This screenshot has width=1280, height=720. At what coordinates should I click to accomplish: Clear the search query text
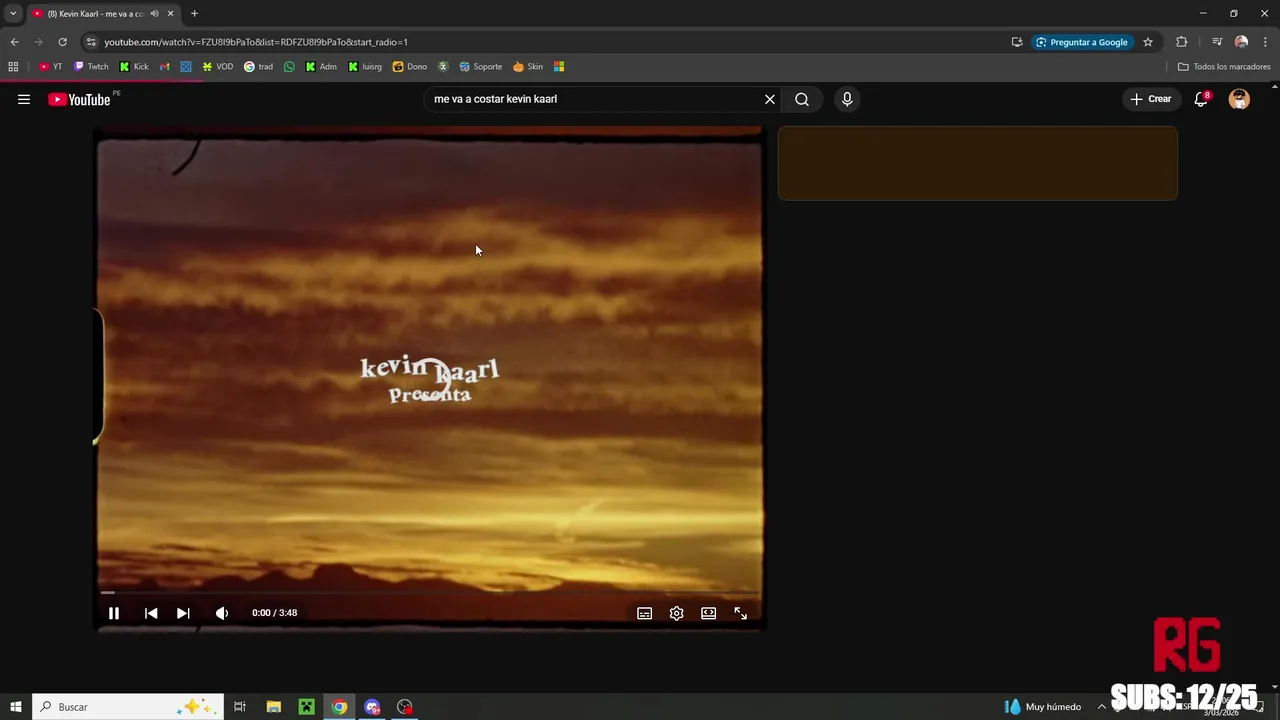tap(770, 99)
